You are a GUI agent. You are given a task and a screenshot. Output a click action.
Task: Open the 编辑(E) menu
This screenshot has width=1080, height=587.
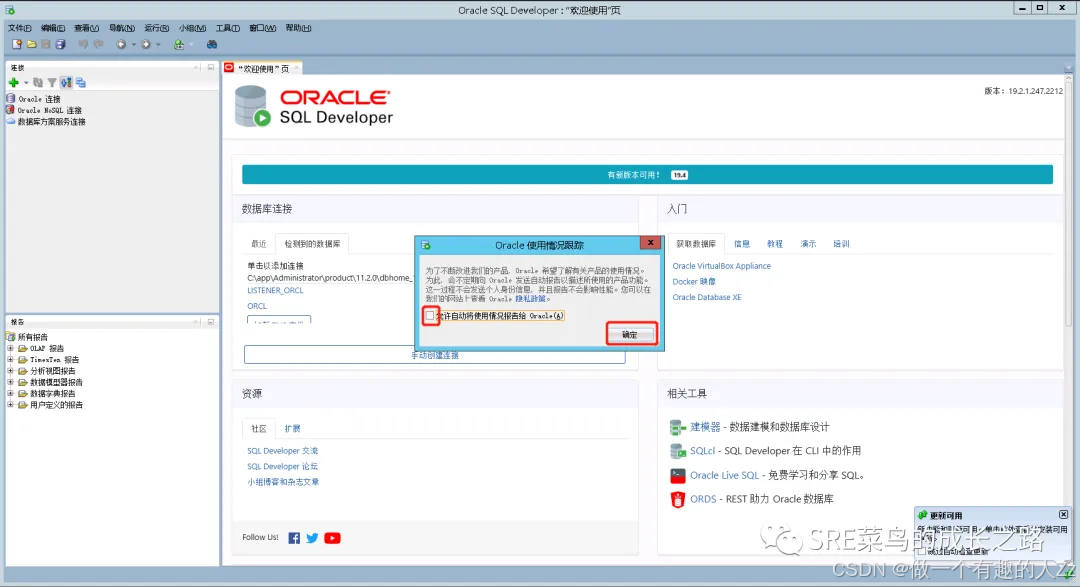pos(53,28)
